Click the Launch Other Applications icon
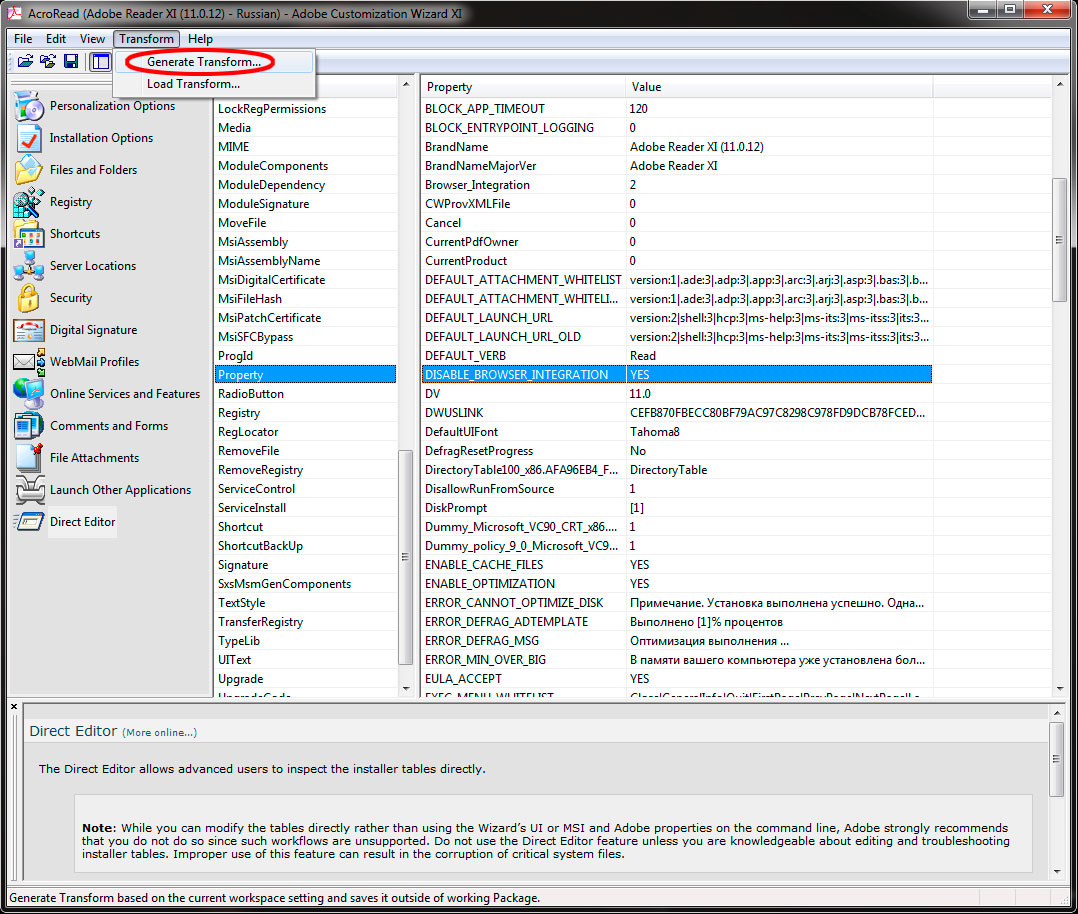1078x914 pixels. 29,490
